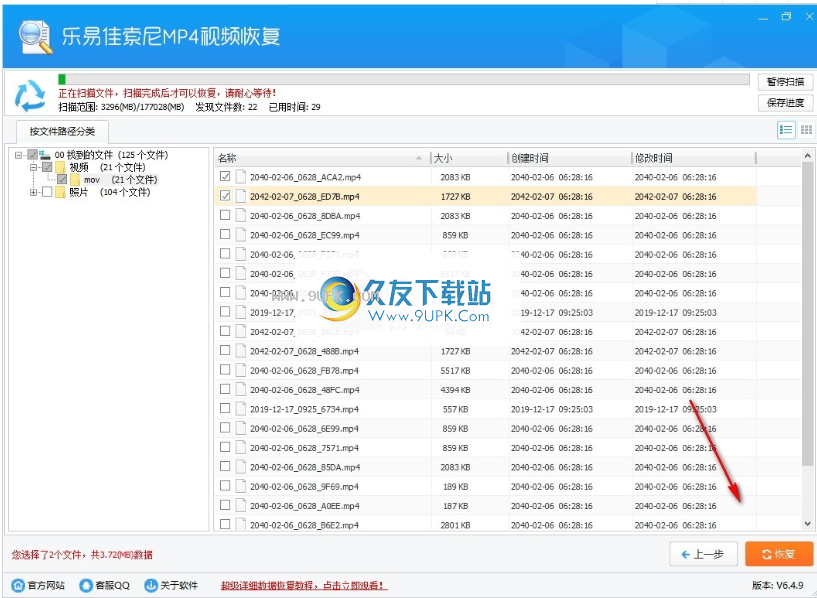The width and height of the screenshot is (817, 598).
Task: Check the 2040-02-06_0628_8DBA.mp4 checkbox
Action: coord(225,215)
